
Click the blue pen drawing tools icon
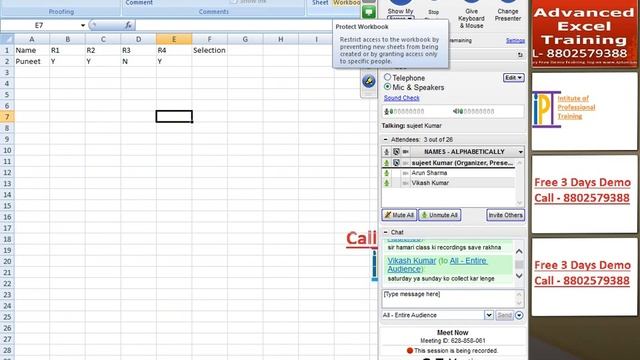369,81
